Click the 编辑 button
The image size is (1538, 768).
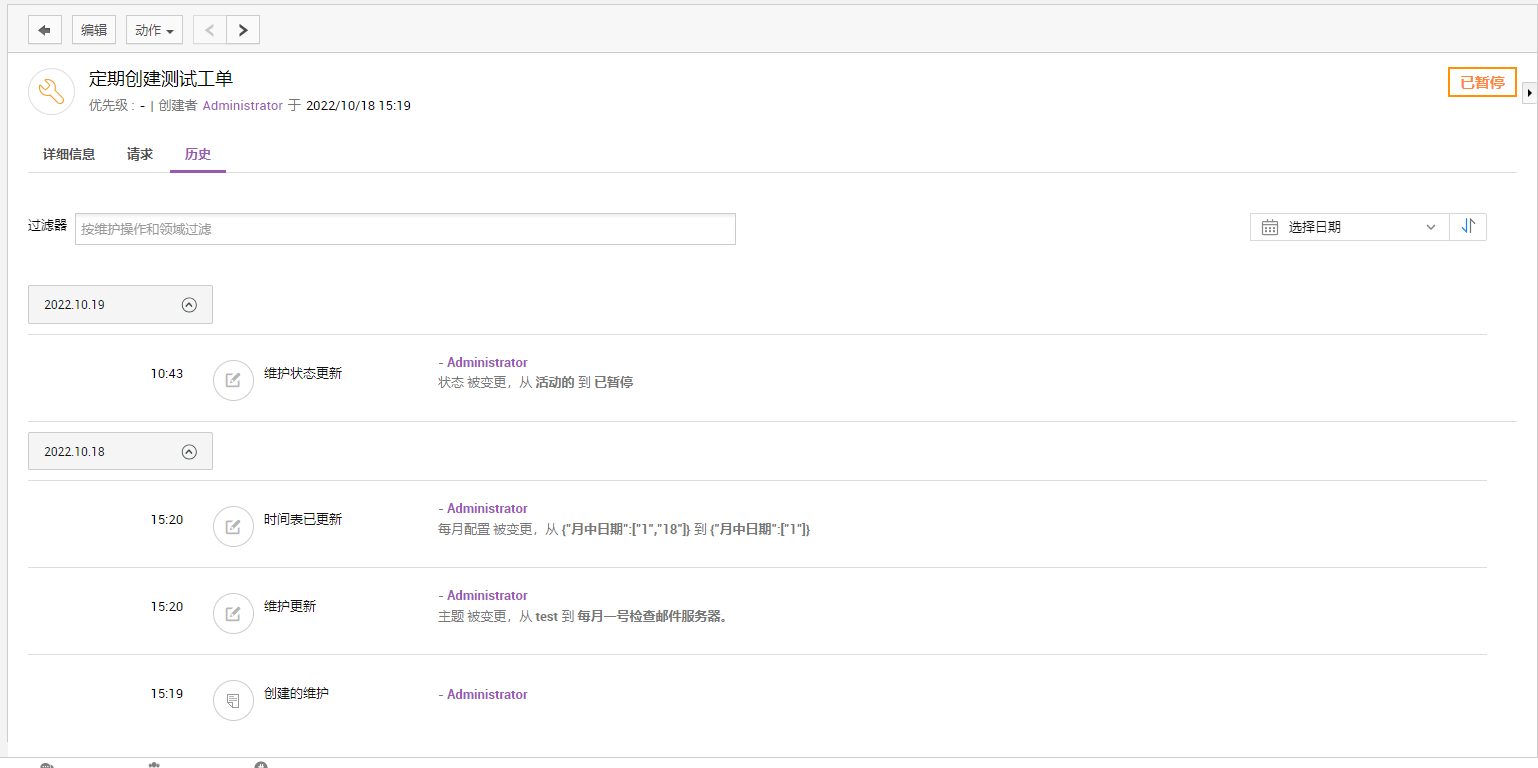pyautogui.click(x=94, y=30)
